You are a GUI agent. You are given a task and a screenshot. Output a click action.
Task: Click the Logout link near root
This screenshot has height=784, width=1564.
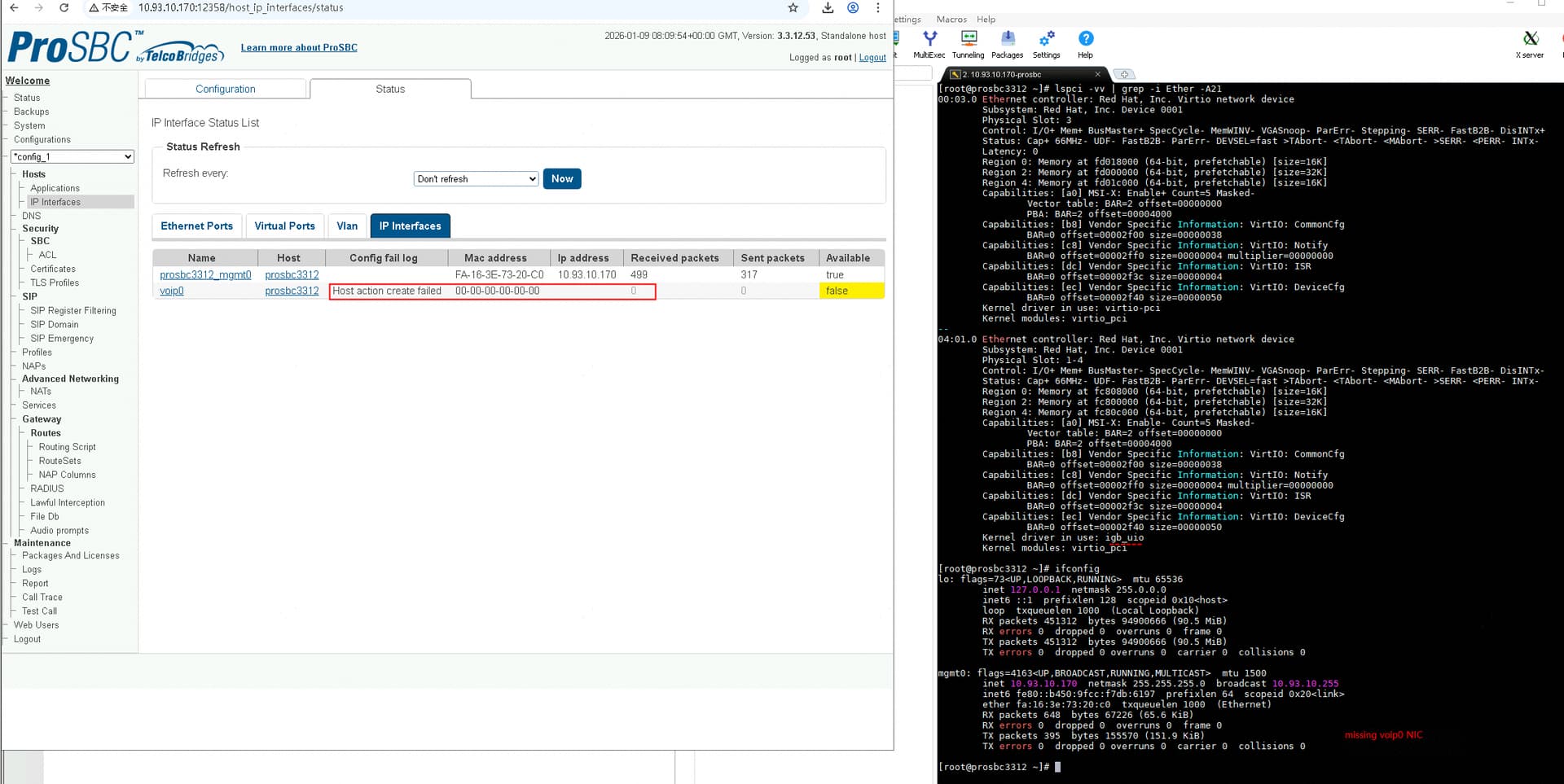tap(872, 58)
